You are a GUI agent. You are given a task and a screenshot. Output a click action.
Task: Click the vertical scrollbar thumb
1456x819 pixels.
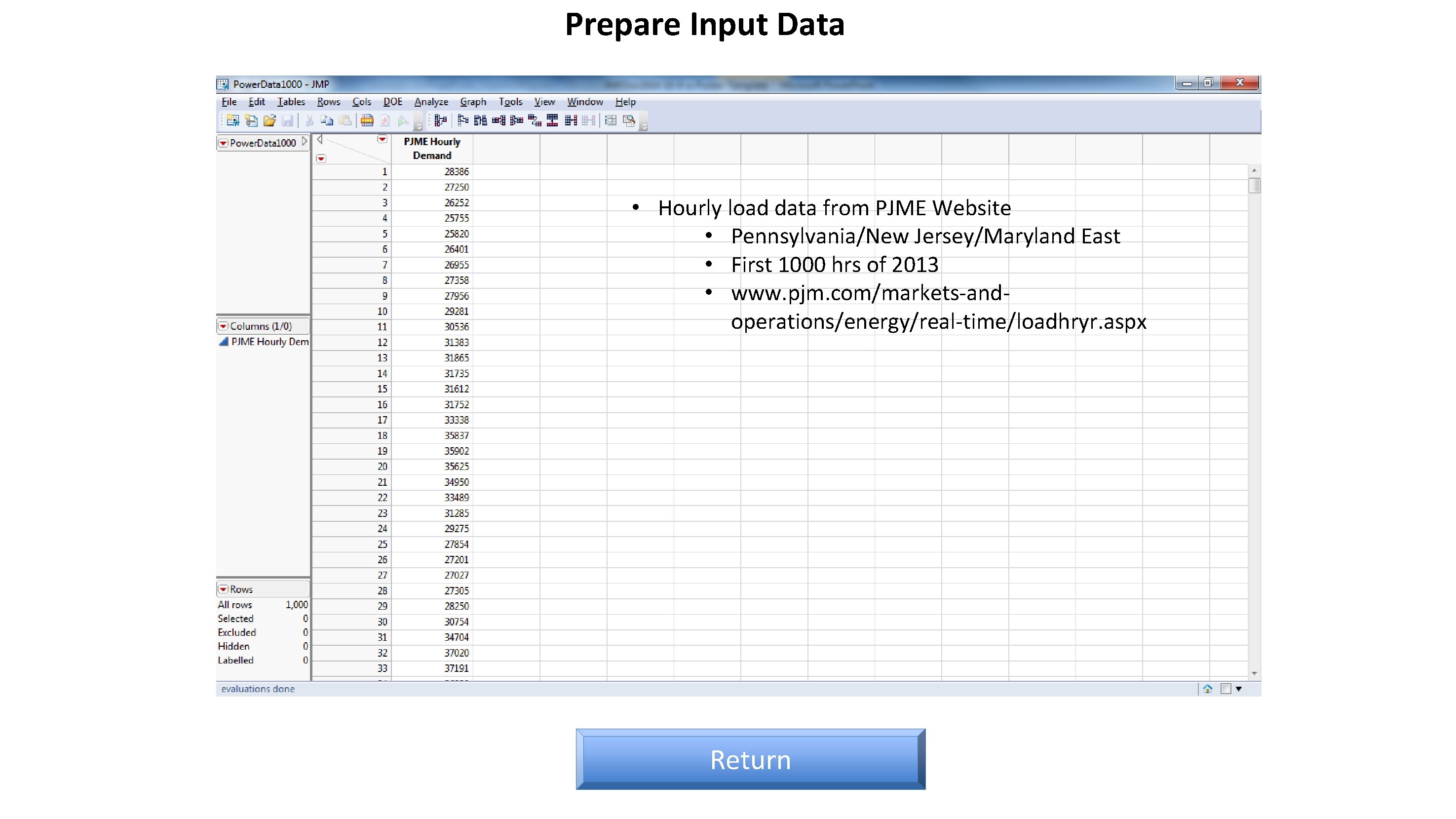(x=1254, y=186)
